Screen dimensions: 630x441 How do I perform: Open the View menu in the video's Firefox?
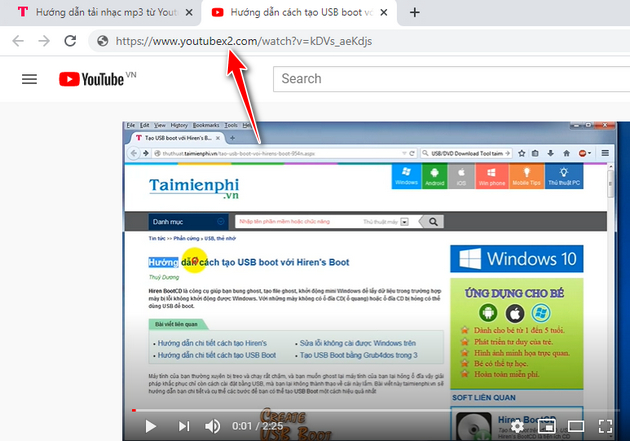pyautogui.click(x=160, y=125)
